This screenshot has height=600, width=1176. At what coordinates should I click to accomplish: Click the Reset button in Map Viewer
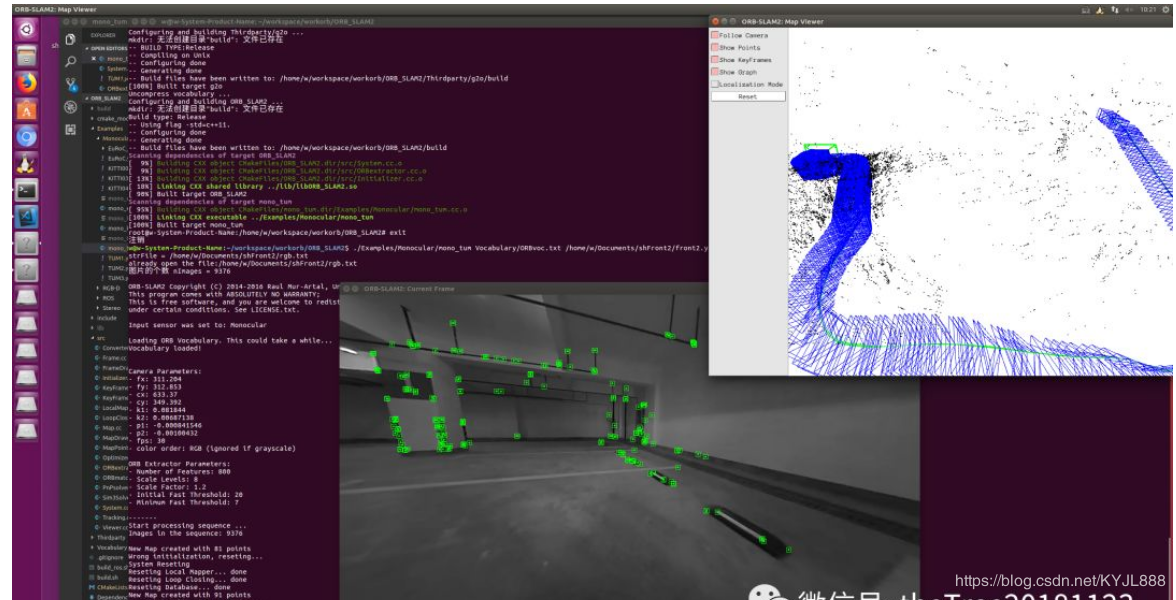(x=748, y=97)
